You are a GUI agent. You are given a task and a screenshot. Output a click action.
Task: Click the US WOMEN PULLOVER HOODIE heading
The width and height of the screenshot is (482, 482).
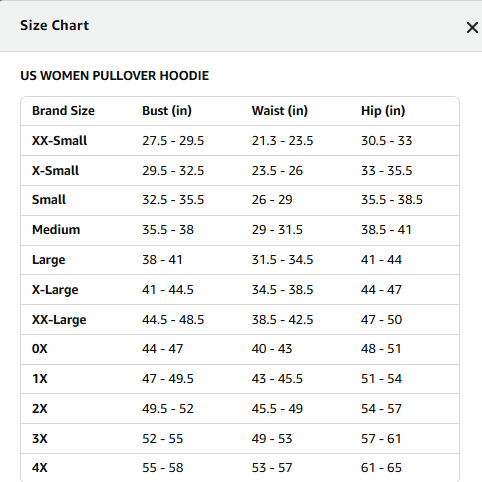[x=115, y=76]
